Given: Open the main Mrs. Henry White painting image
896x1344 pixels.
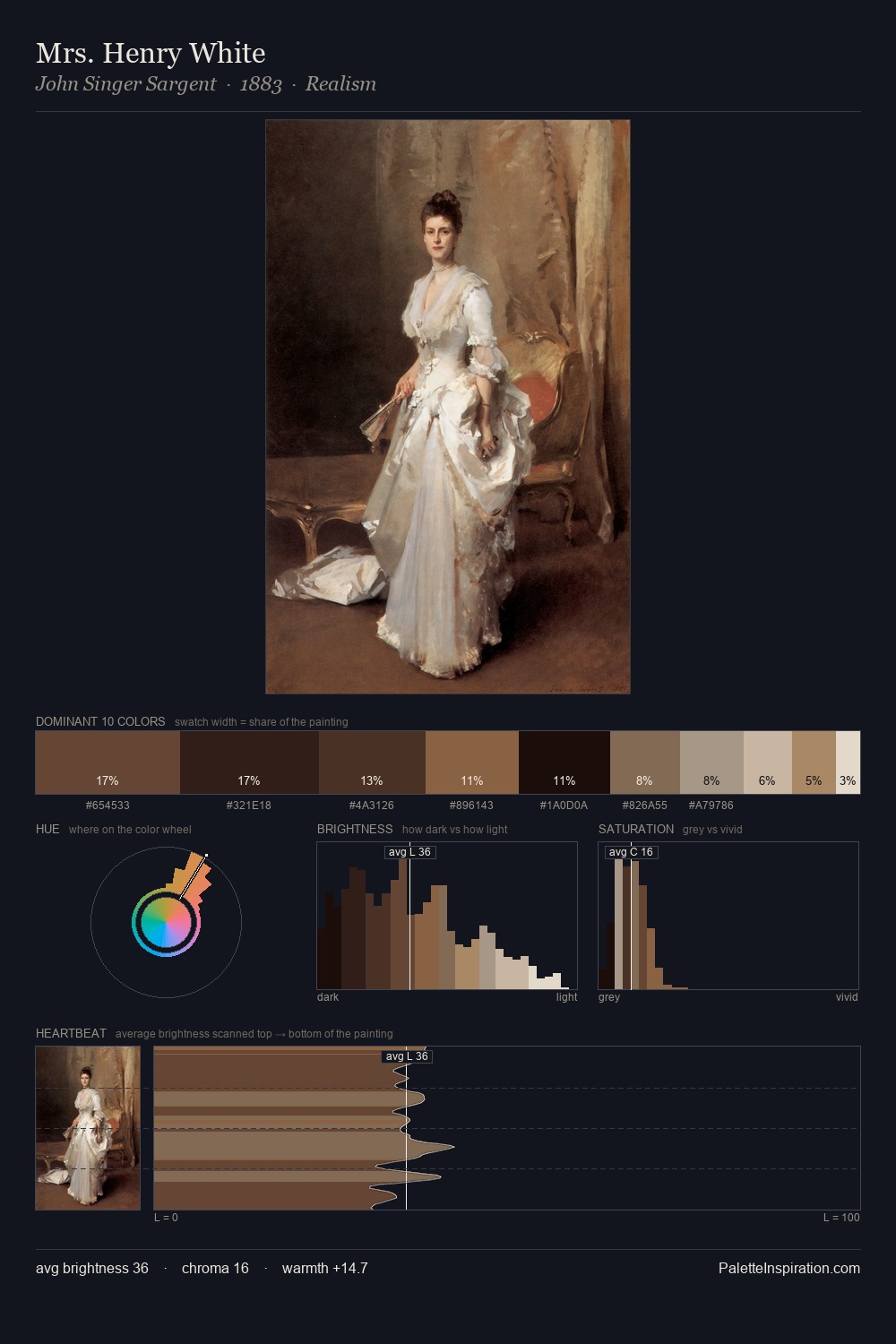Looking at the screenshot, I should [x=448, y=407].
